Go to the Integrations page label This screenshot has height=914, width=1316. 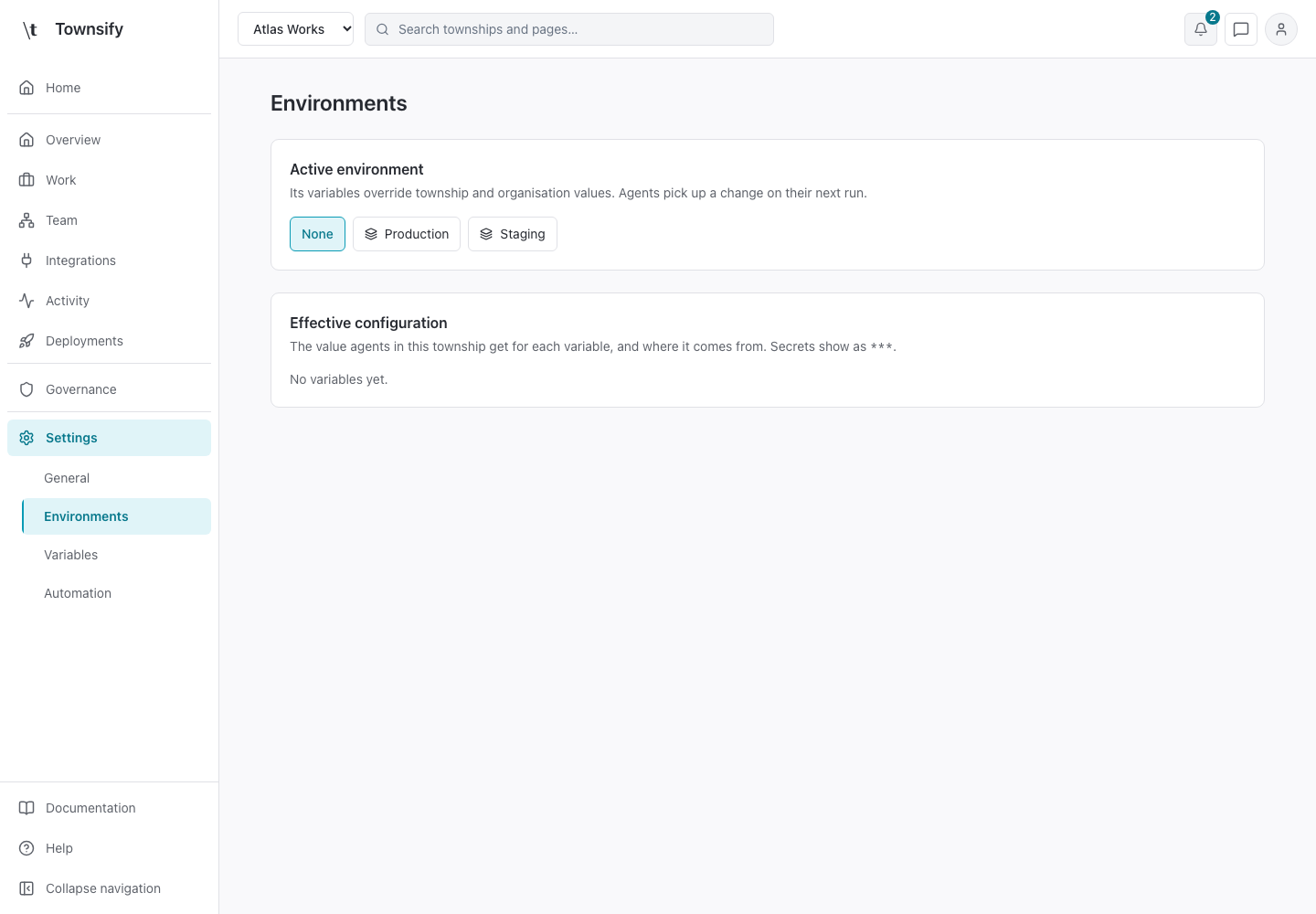click(80, 260)
